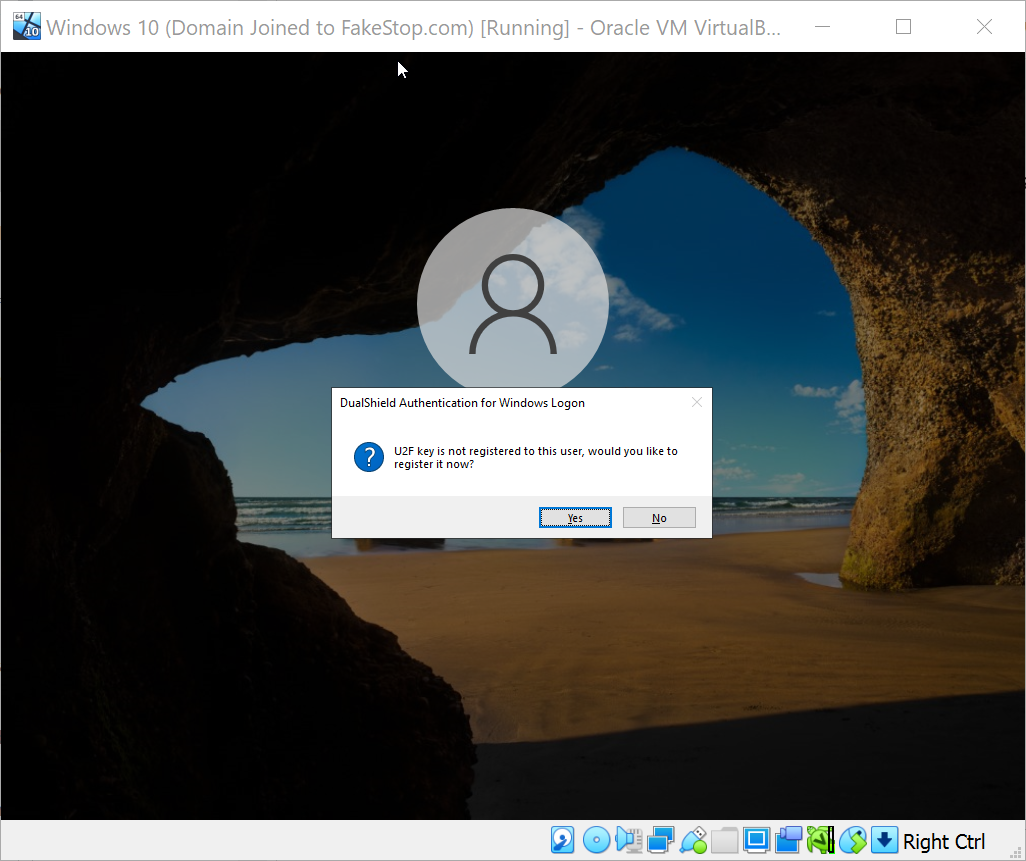The width and height of the screenshot is (1026, 861).
Task: Click the green CPU chip status icon
Action: point(821,841)
